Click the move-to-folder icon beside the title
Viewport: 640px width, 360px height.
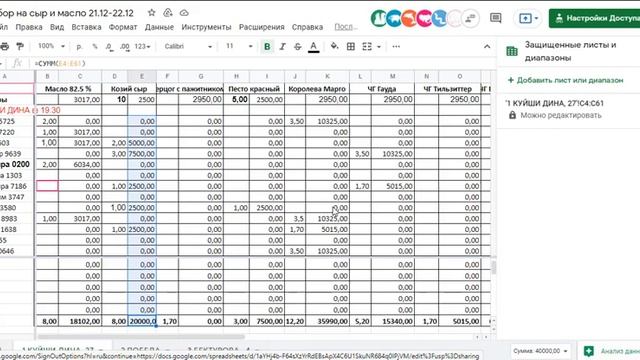168,13
